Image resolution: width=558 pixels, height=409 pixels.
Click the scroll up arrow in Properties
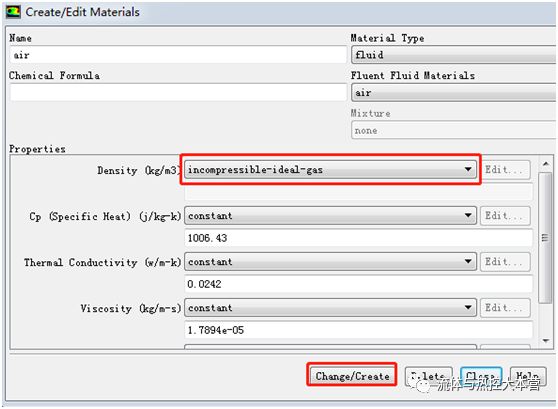tap(546, 164)
